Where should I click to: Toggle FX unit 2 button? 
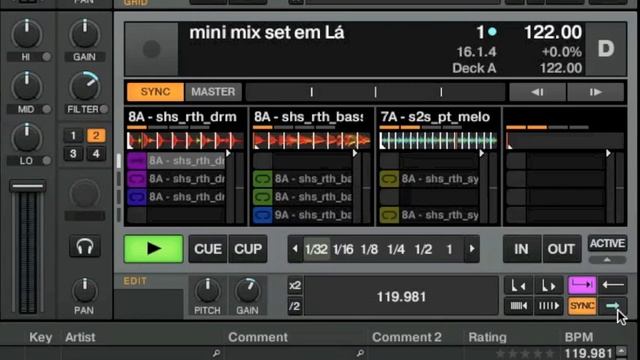pyautogui.click(x=96, y=136)
